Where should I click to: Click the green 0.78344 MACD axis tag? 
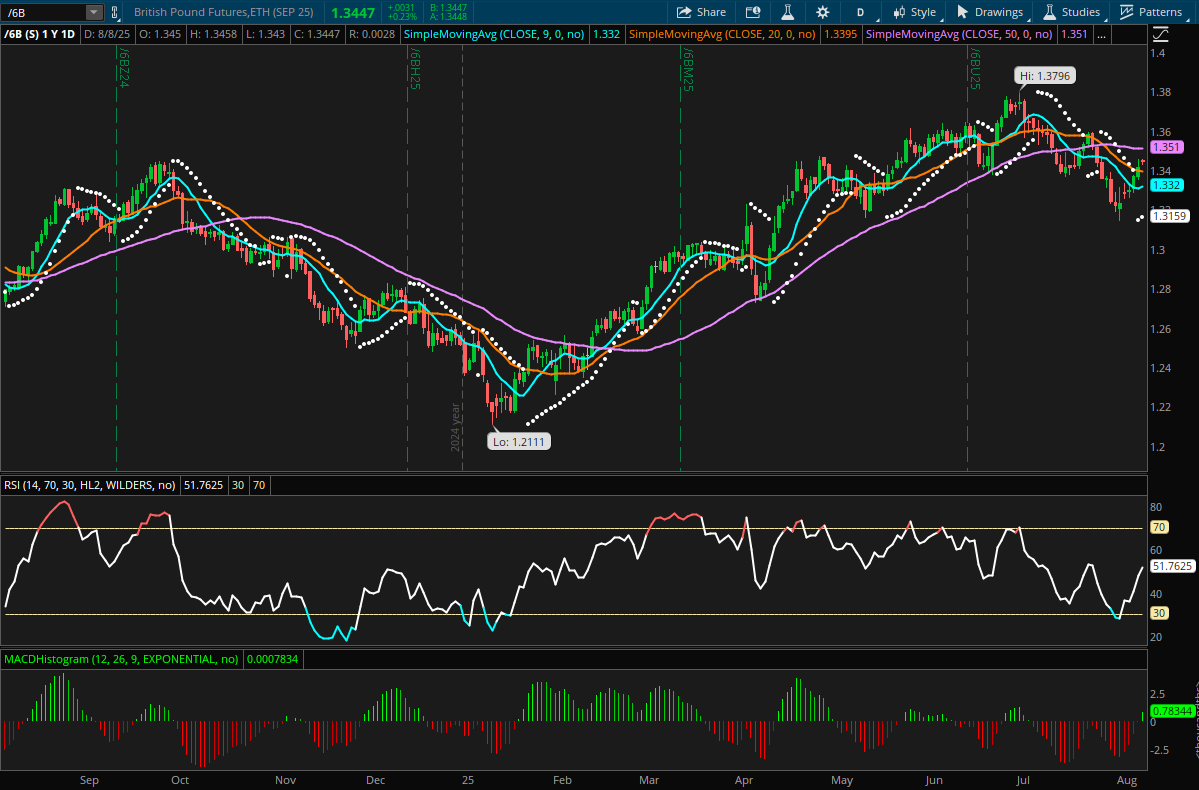coord(1172,711)
